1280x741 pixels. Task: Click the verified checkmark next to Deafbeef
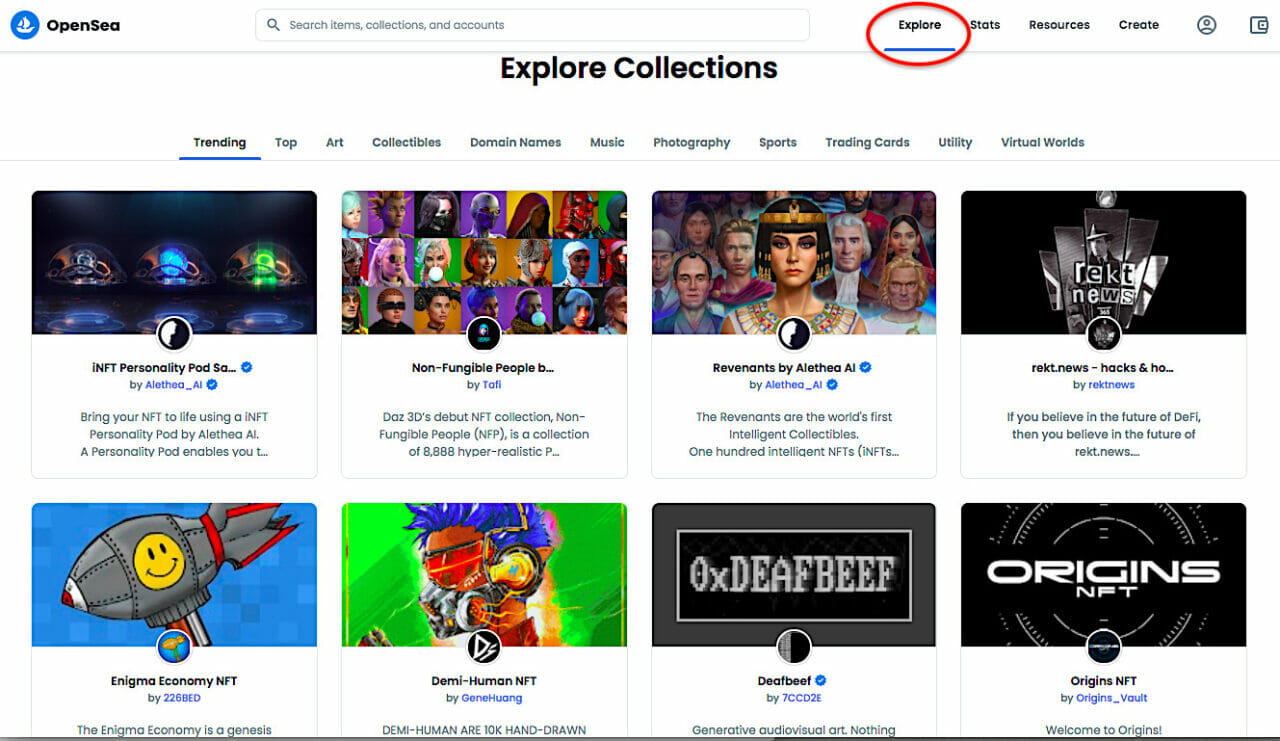click(820, 680)
